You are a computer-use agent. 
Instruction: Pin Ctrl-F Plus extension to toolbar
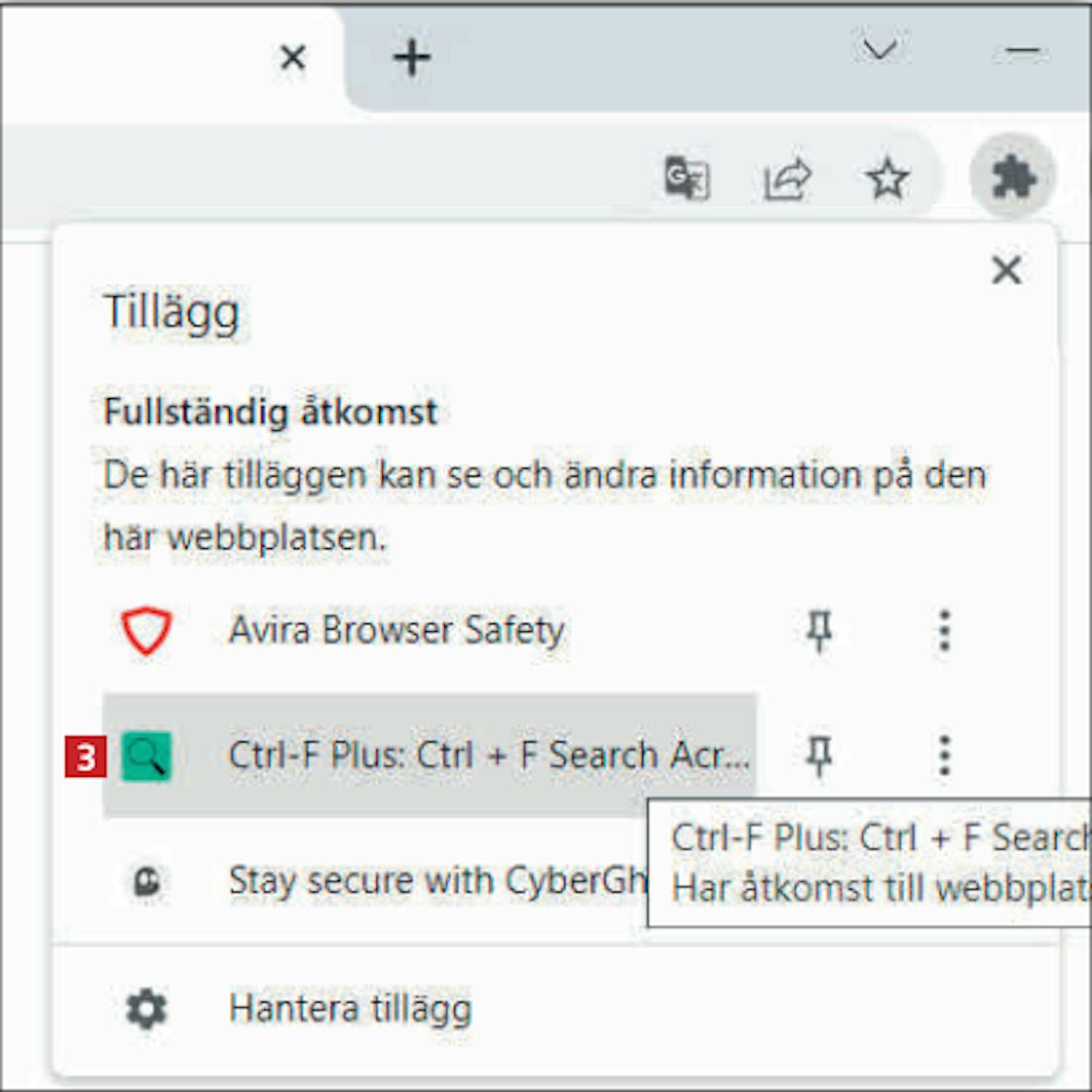coord(819,756)
